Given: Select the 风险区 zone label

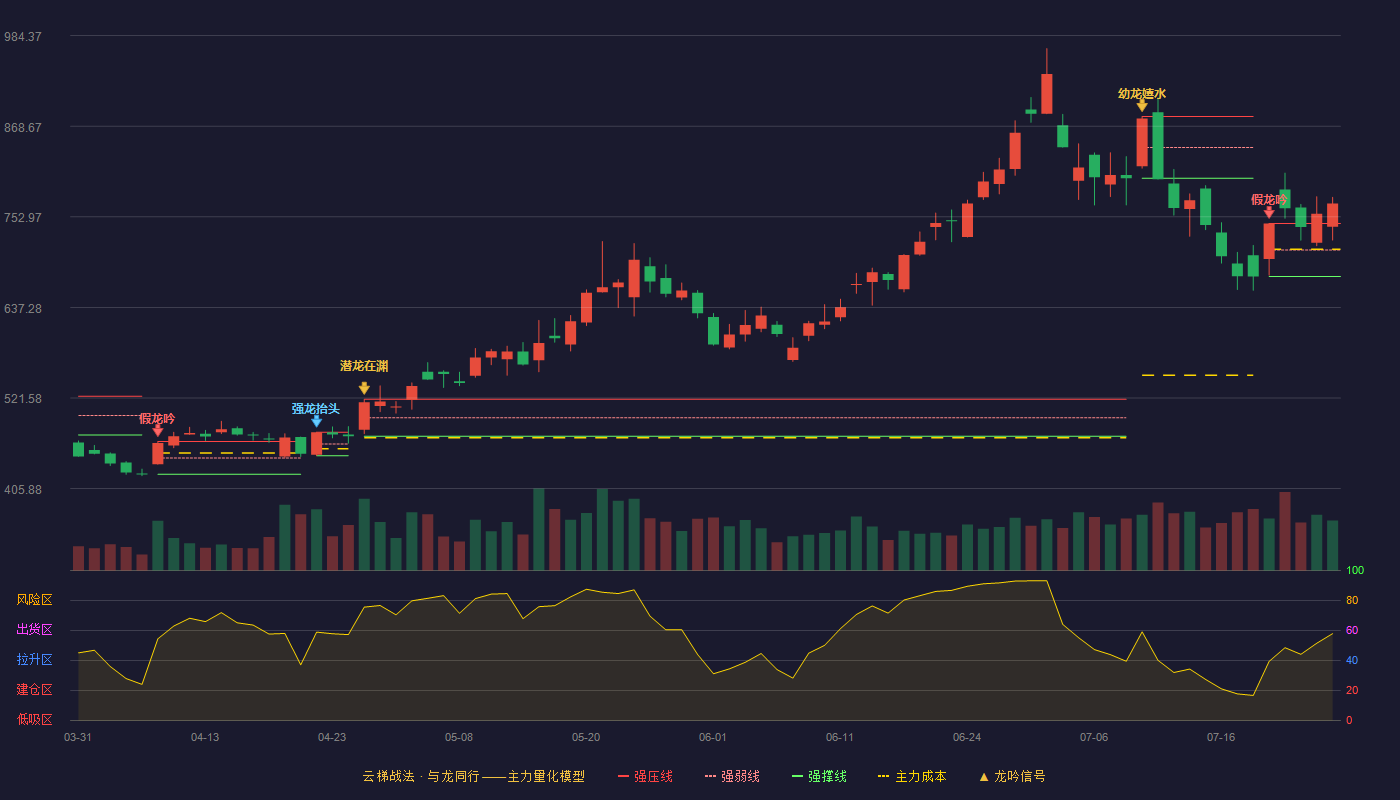Looking at the screenshot, I should [x=34, y=600].
